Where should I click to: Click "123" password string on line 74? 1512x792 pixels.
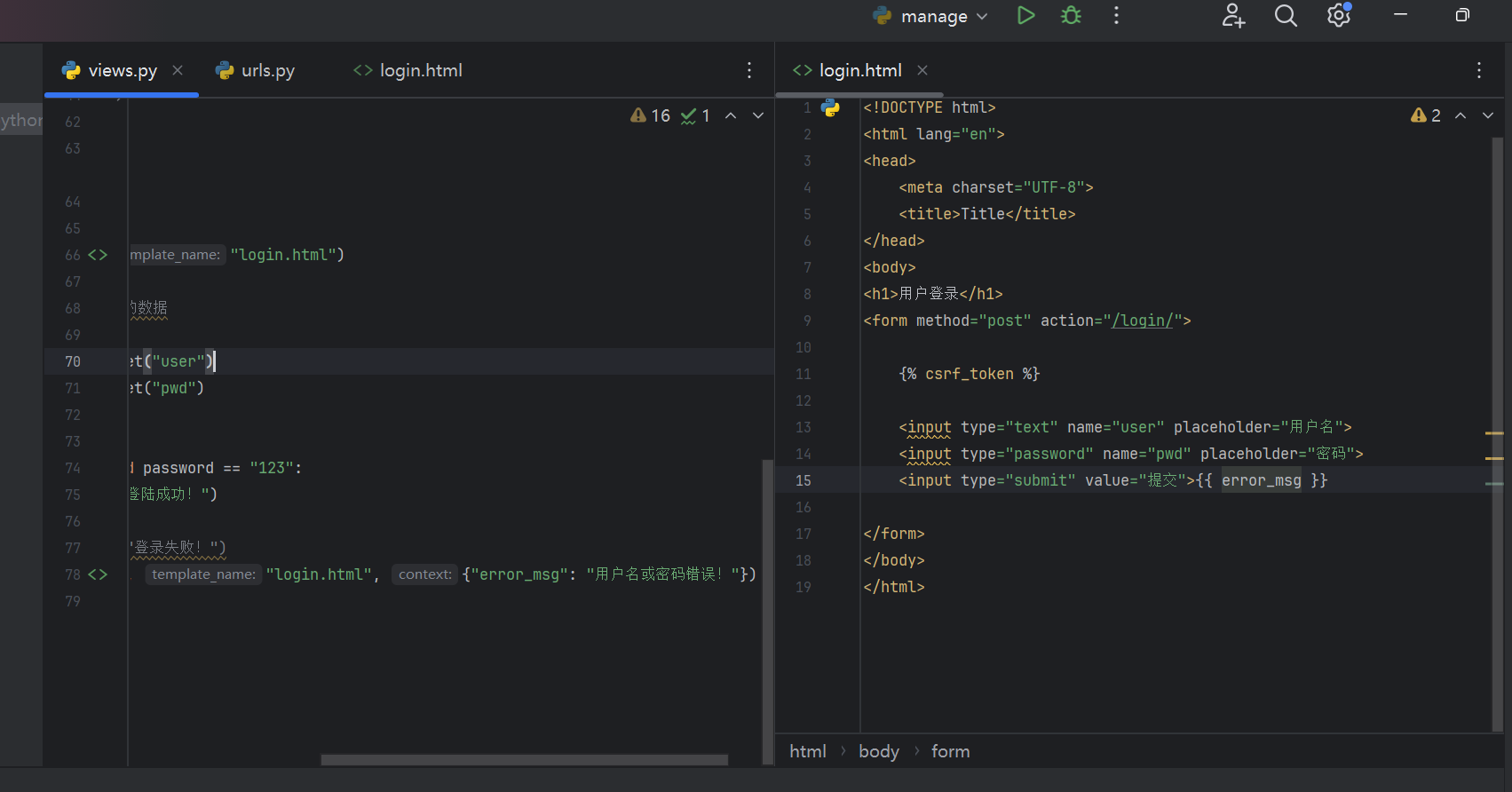[x=272, y=468]
